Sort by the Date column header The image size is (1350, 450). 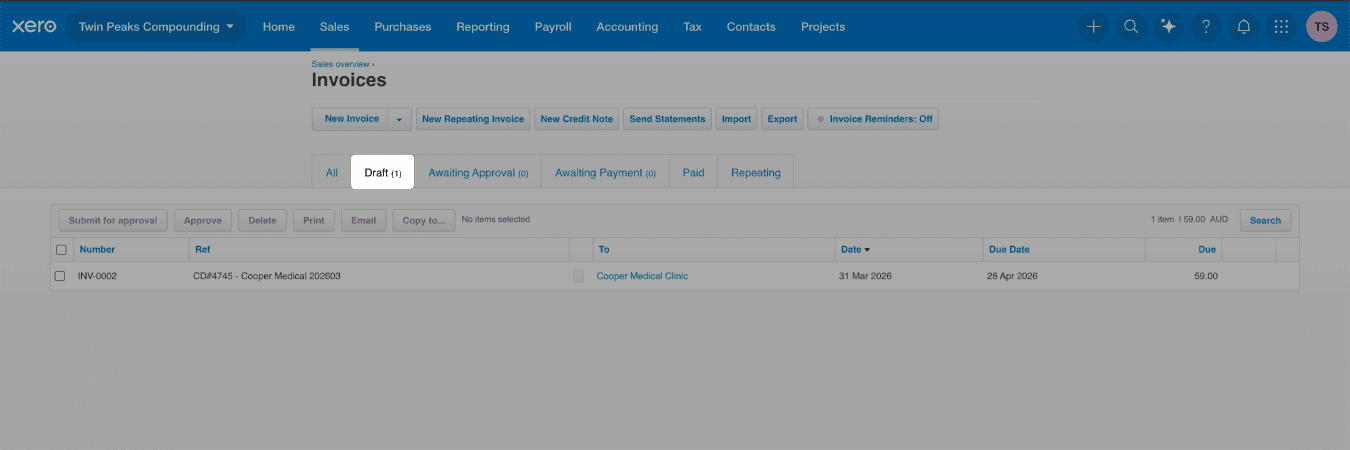coord(855,249)
